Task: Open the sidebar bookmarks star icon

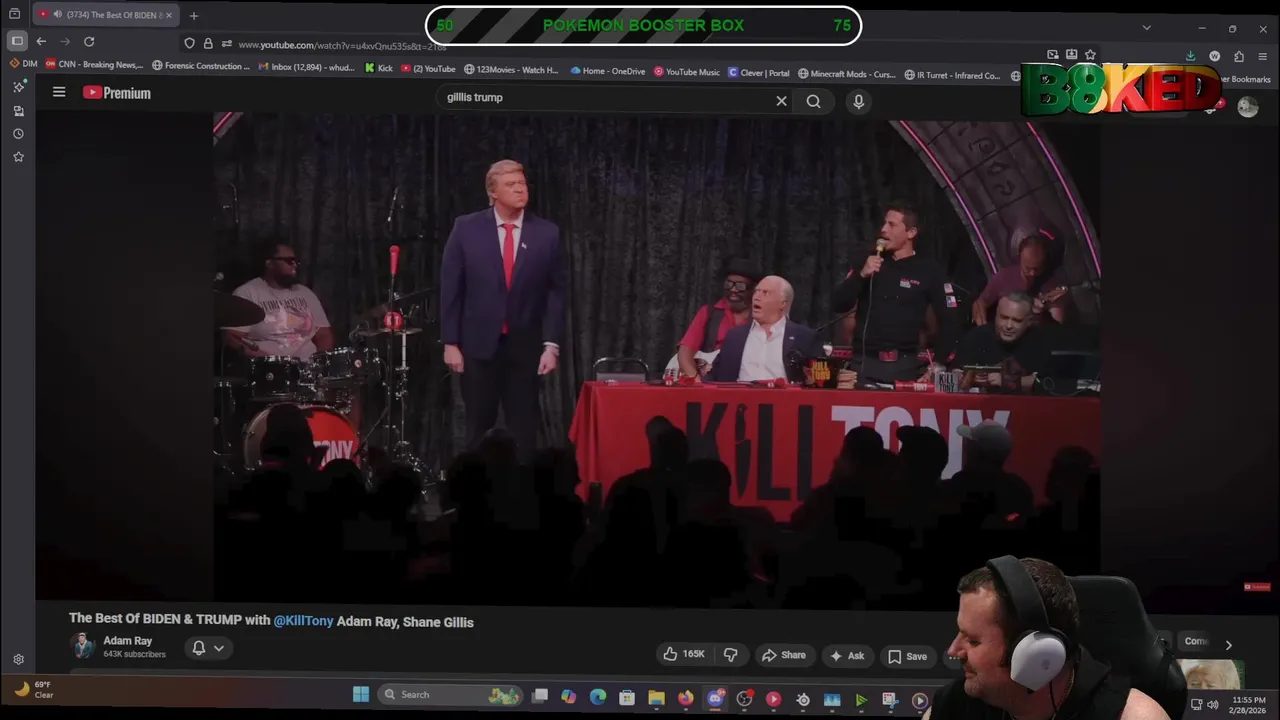Action: click(x=18, y=156)
